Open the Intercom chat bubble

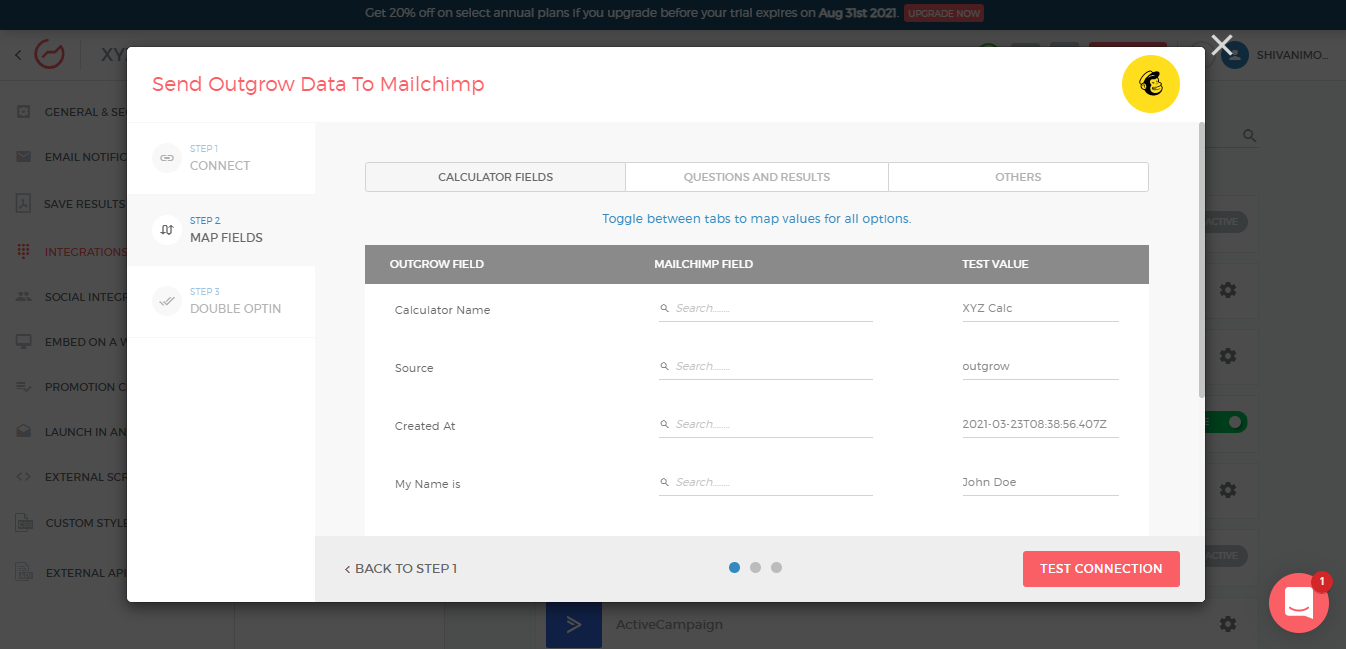[x=1298, y=603]
